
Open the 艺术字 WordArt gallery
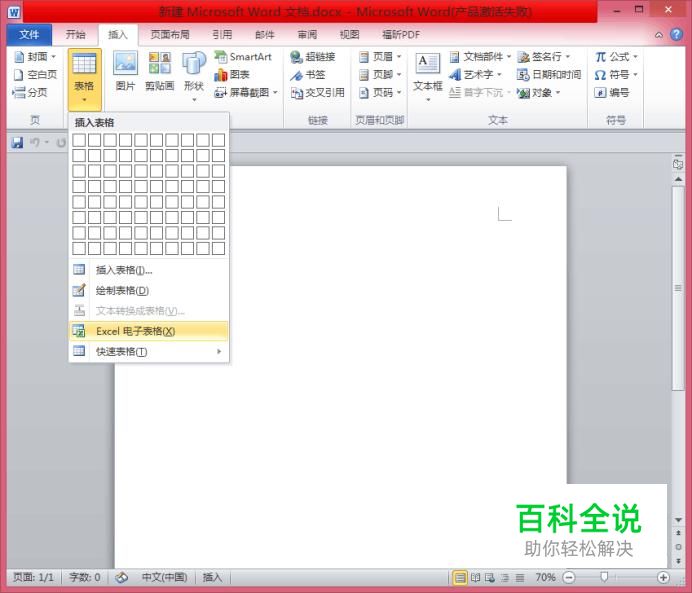(475, 75)
